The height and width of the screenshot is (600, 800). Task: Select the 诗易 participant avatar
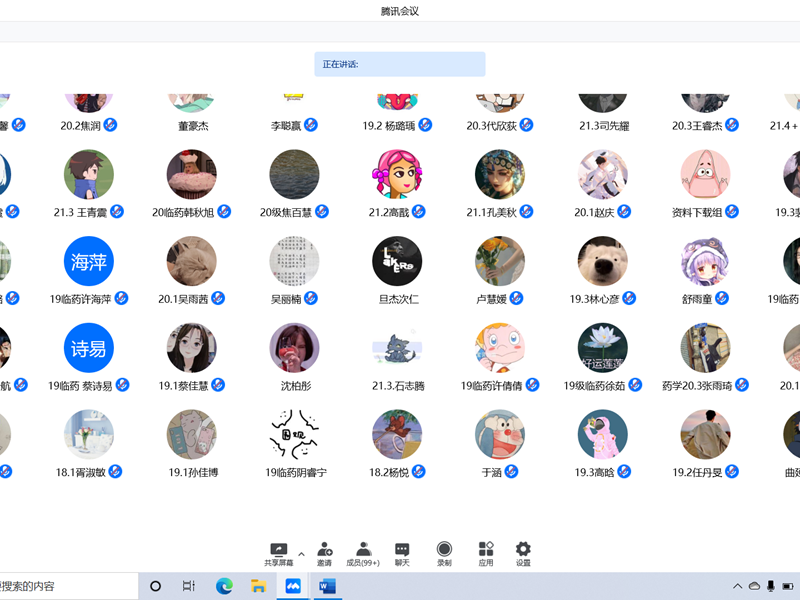coord(89,348)
